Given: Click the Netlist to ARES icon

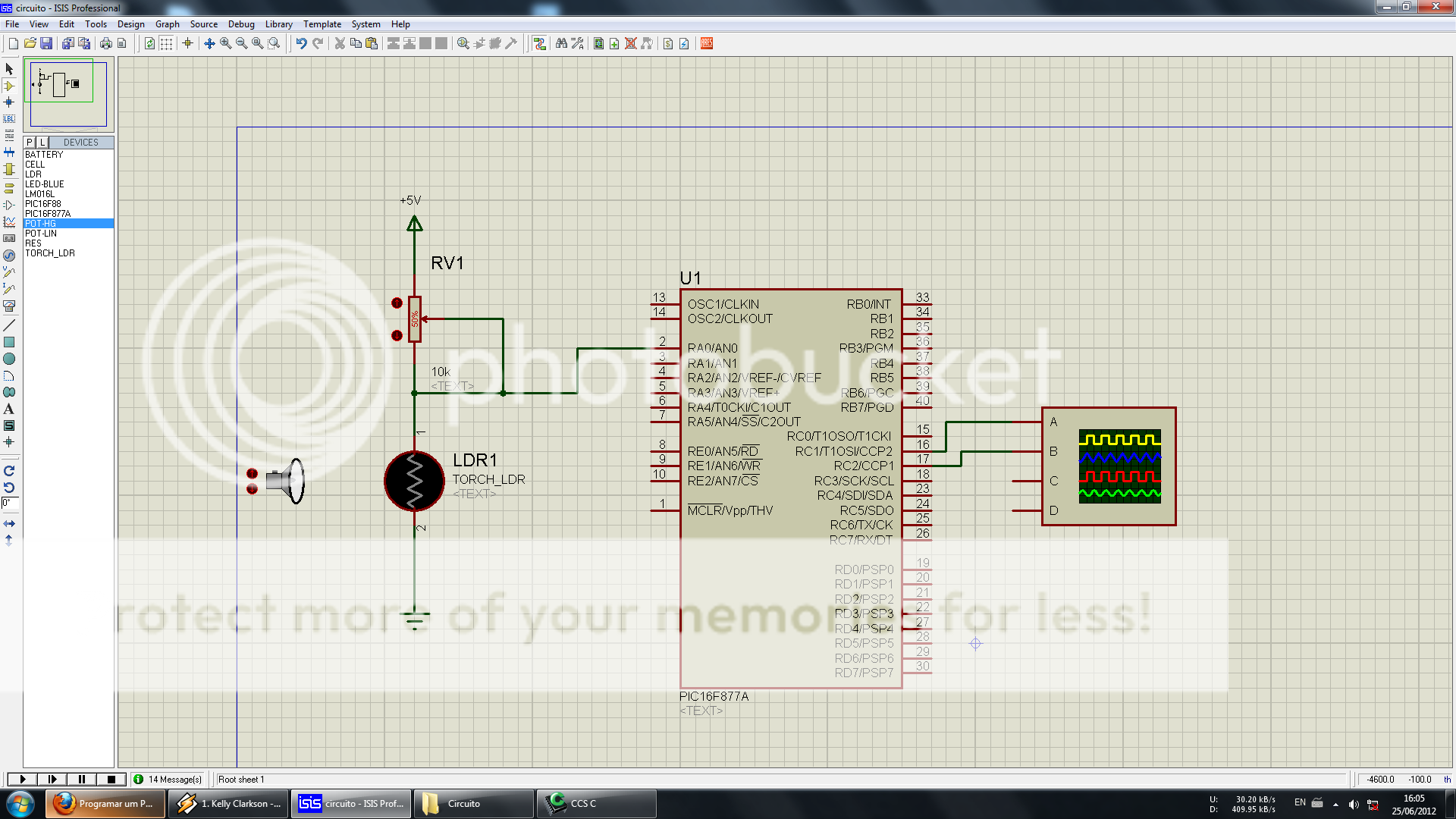Looking at the screenshot, I should [x=706, y=43].
